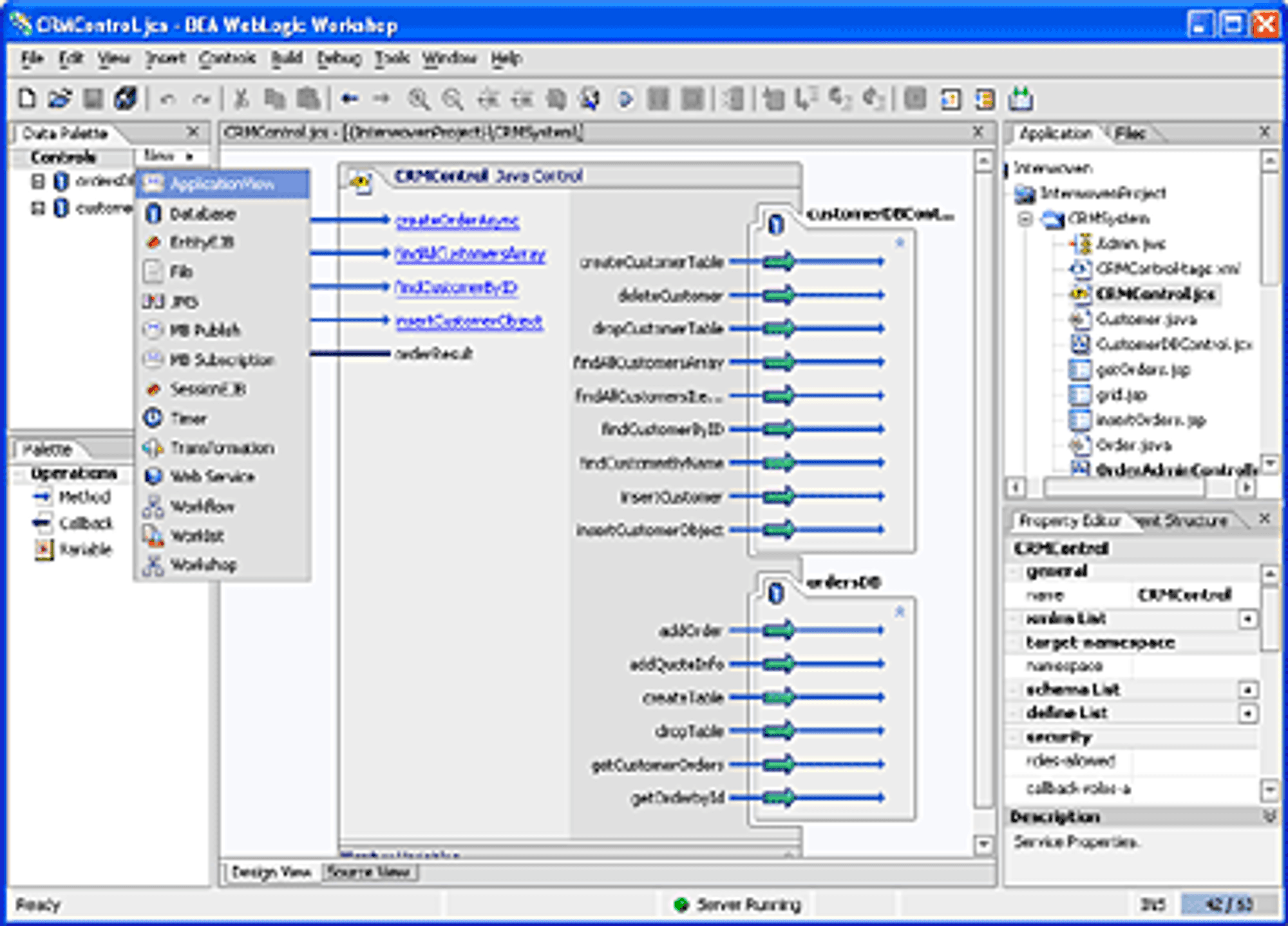1288x926 pixels.
Task: Click the customerDBControl control icon
Action: pyautogui.click(x=776, y=225)
